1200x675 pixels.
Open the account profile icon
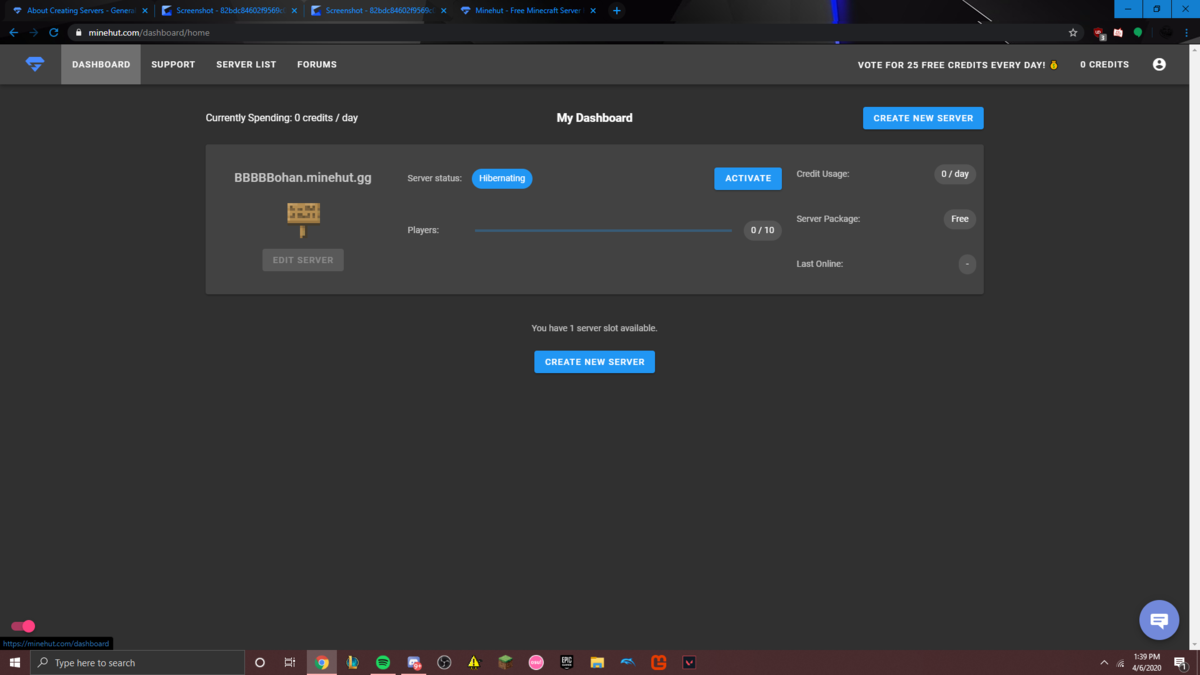[1159, 64]
